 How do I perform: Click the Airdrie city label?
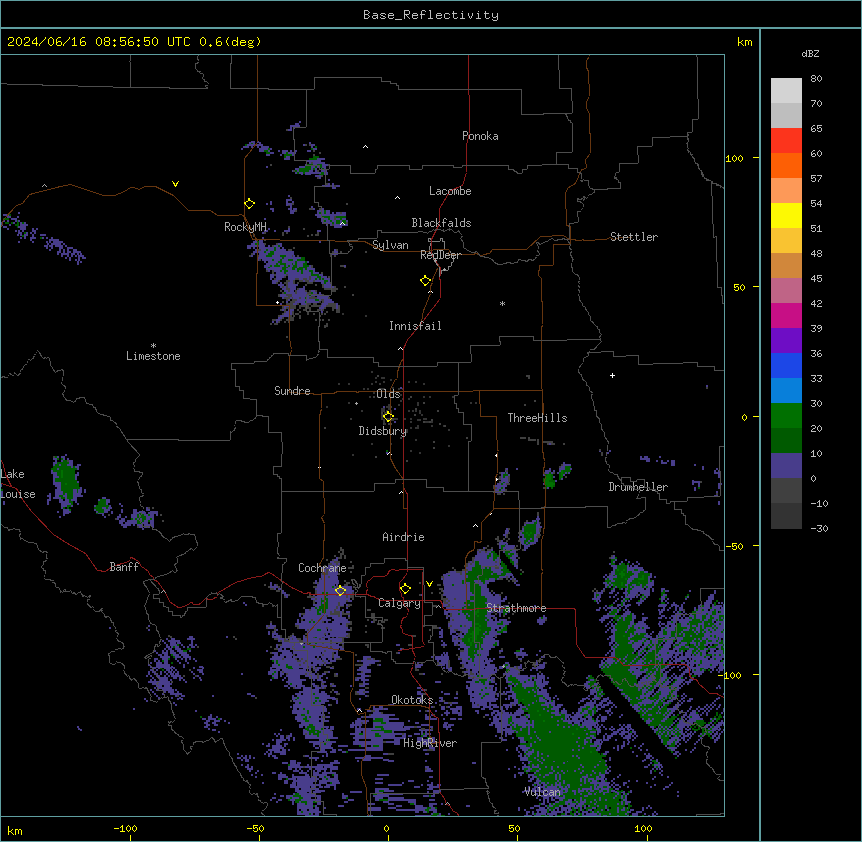[x=403, y=537]
